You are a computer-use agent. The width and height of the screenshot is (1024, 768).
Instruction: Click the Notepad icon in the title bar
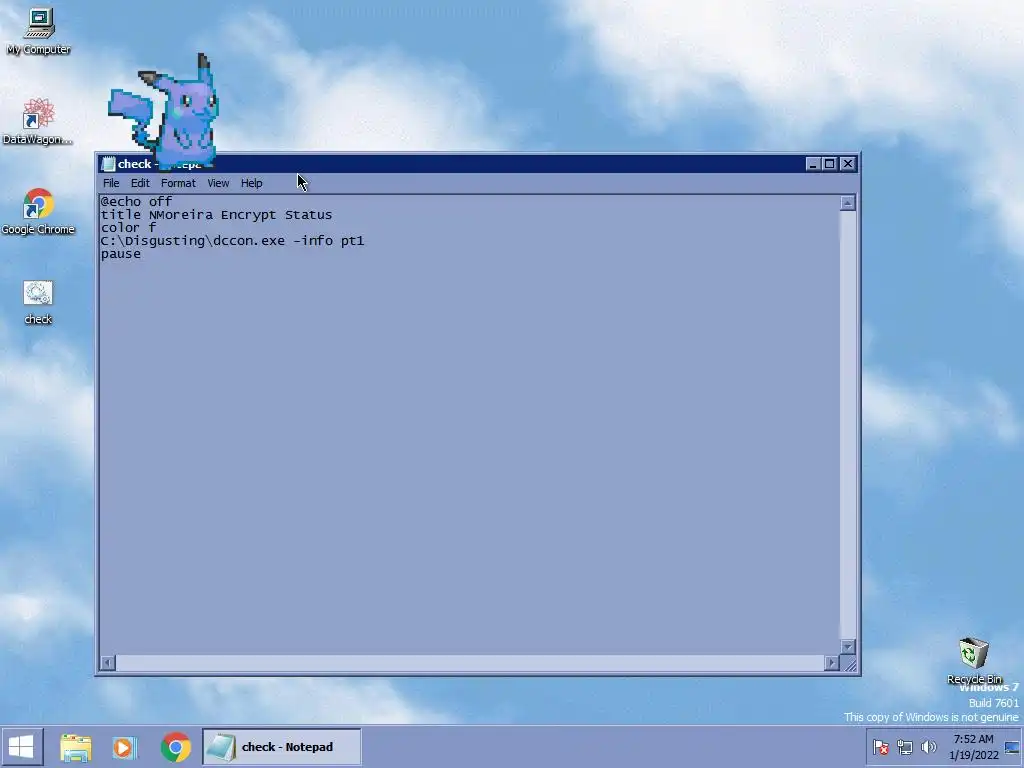(108, 164)
